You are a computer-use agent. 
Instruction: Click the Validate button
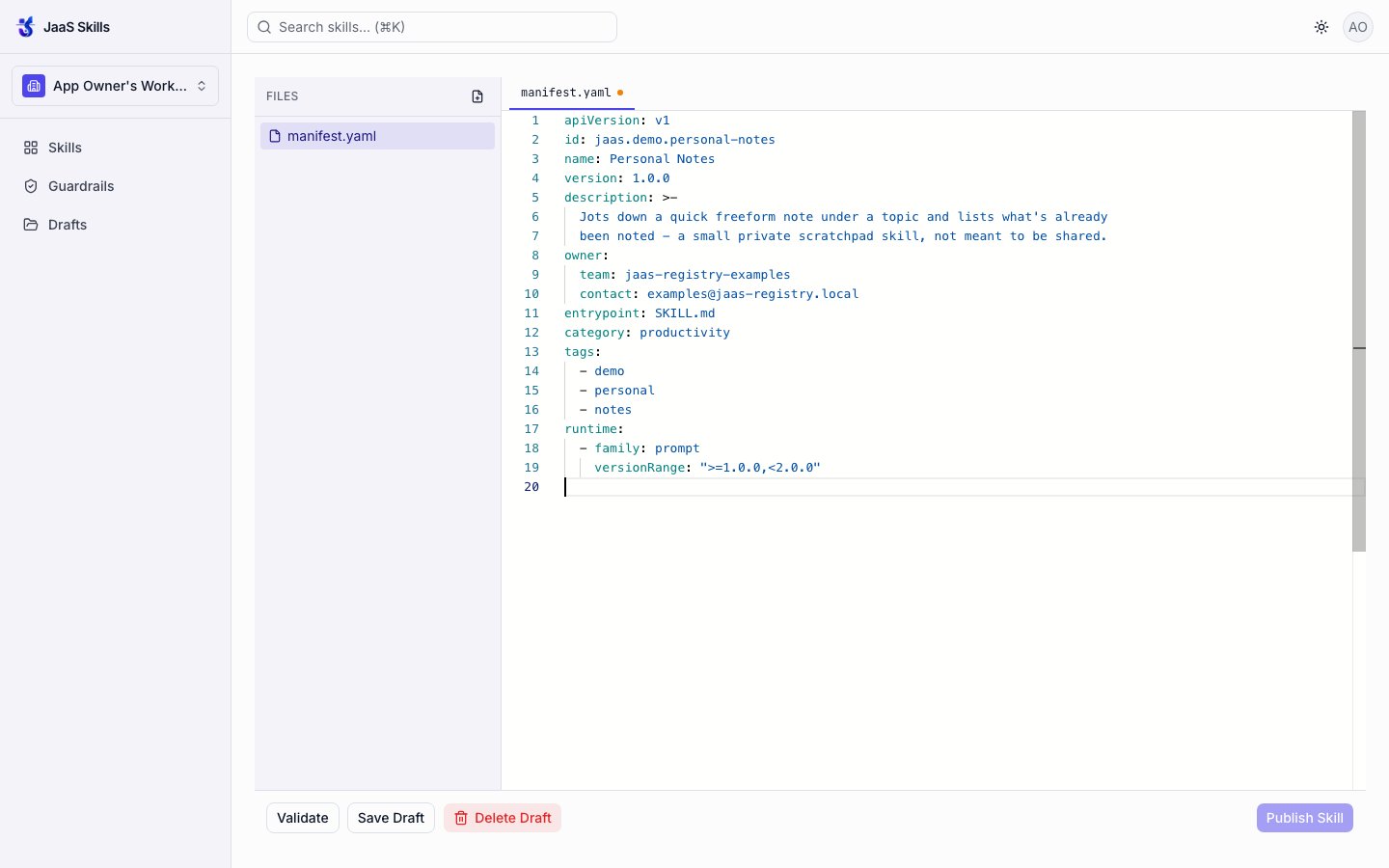(303, 818)
